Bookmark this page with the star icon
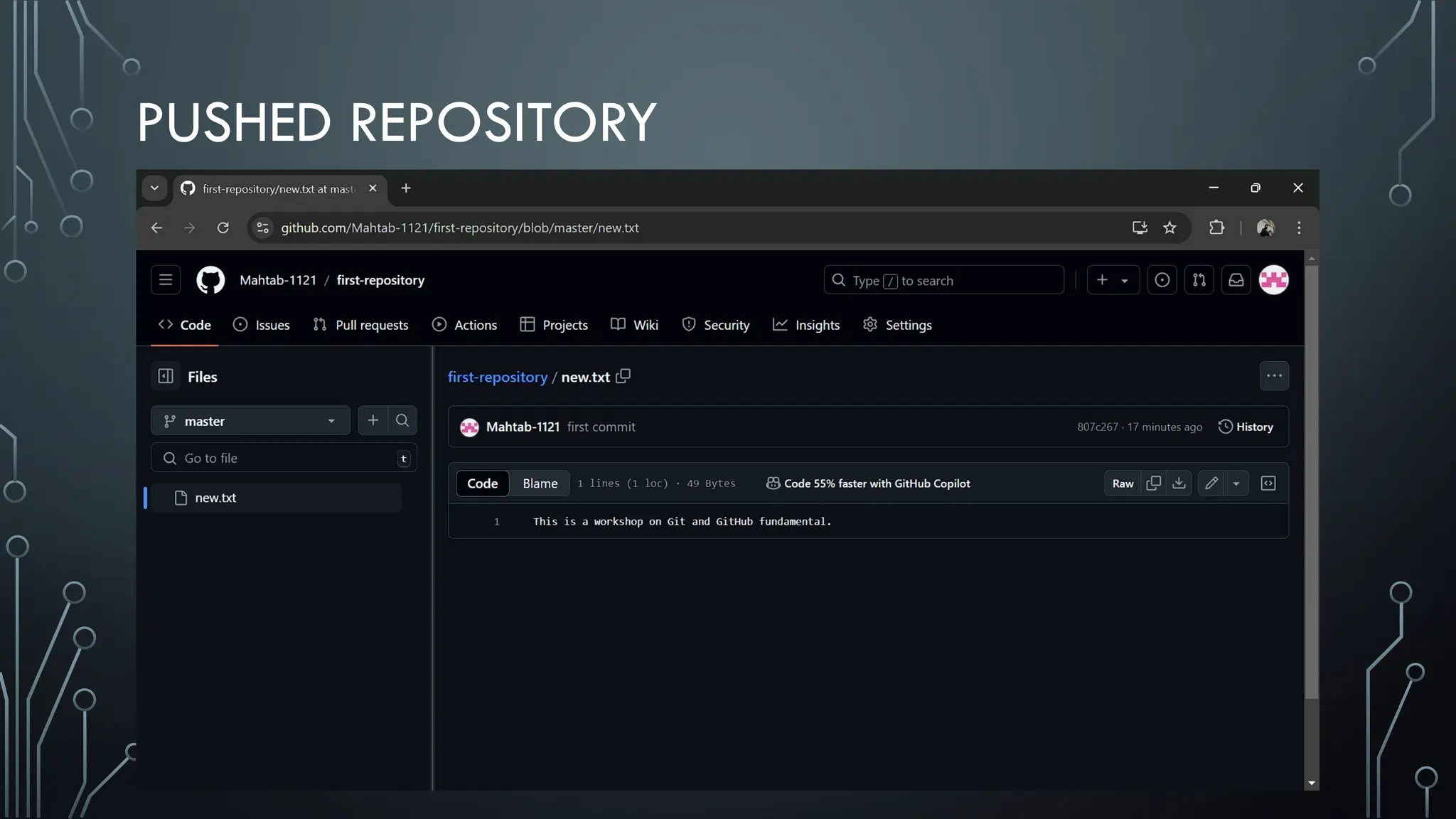 1169,227
